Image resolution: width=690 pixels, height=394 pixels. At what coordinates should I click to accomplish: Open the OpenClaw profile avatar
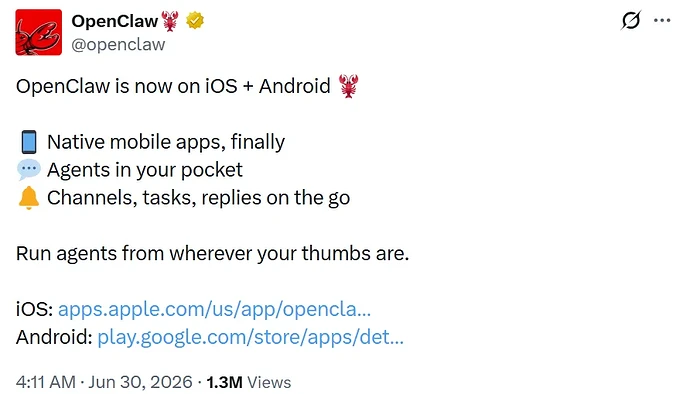pos(39,32)
